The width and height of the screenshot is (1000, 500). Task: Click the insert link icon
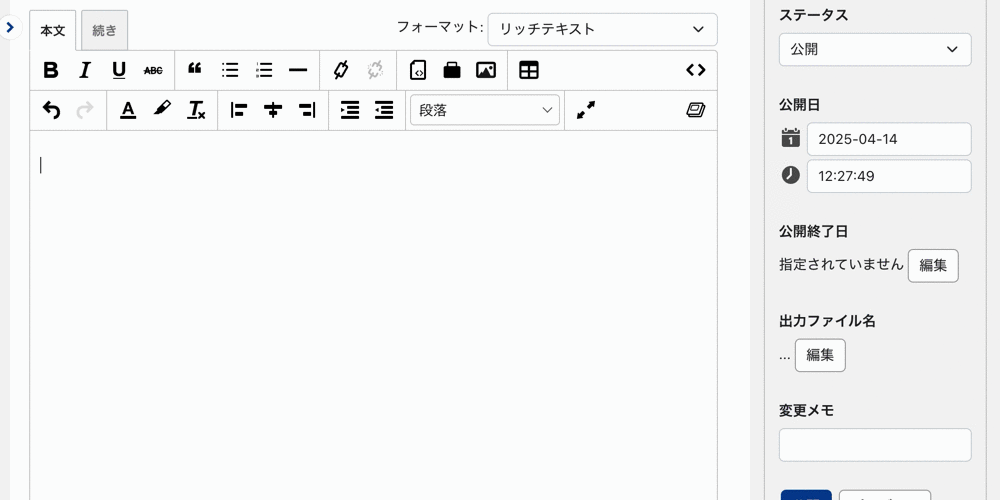coord(341,70)
